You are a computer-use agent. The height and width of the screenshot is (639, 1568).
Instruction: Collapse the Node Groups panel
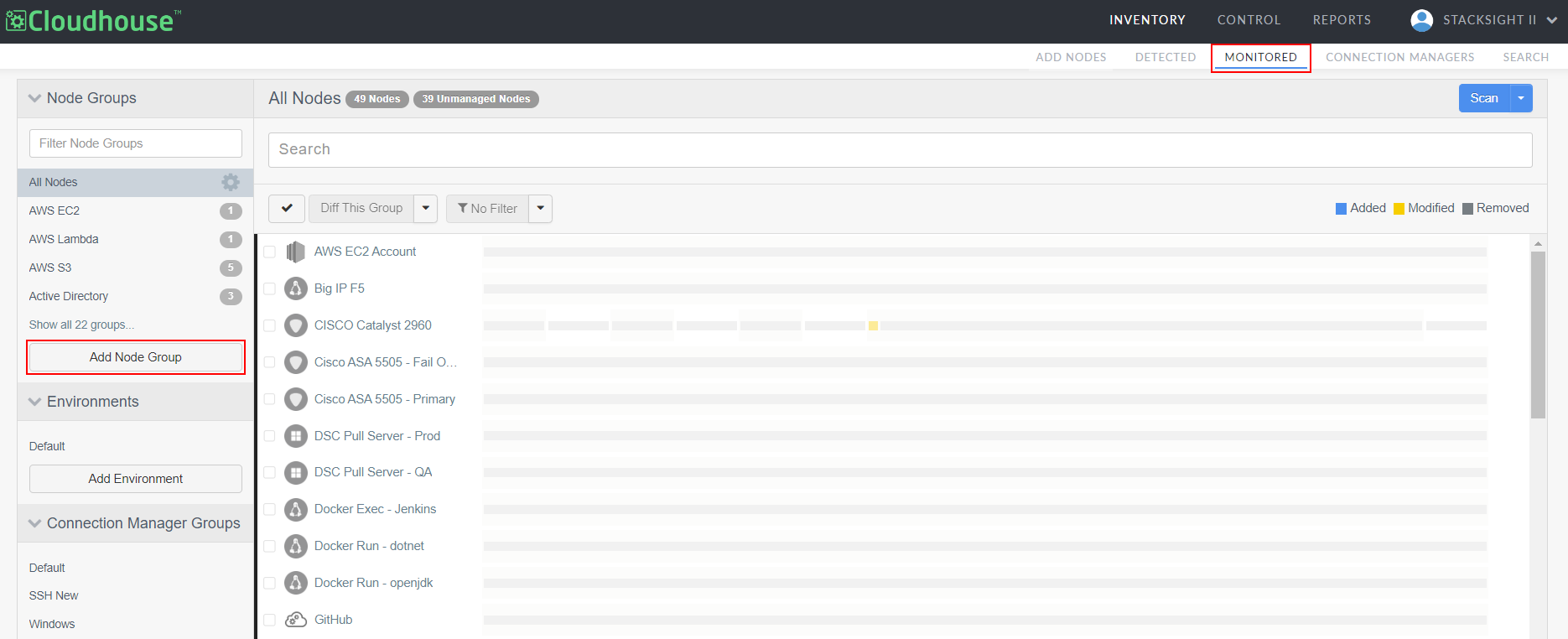point(34,98)
